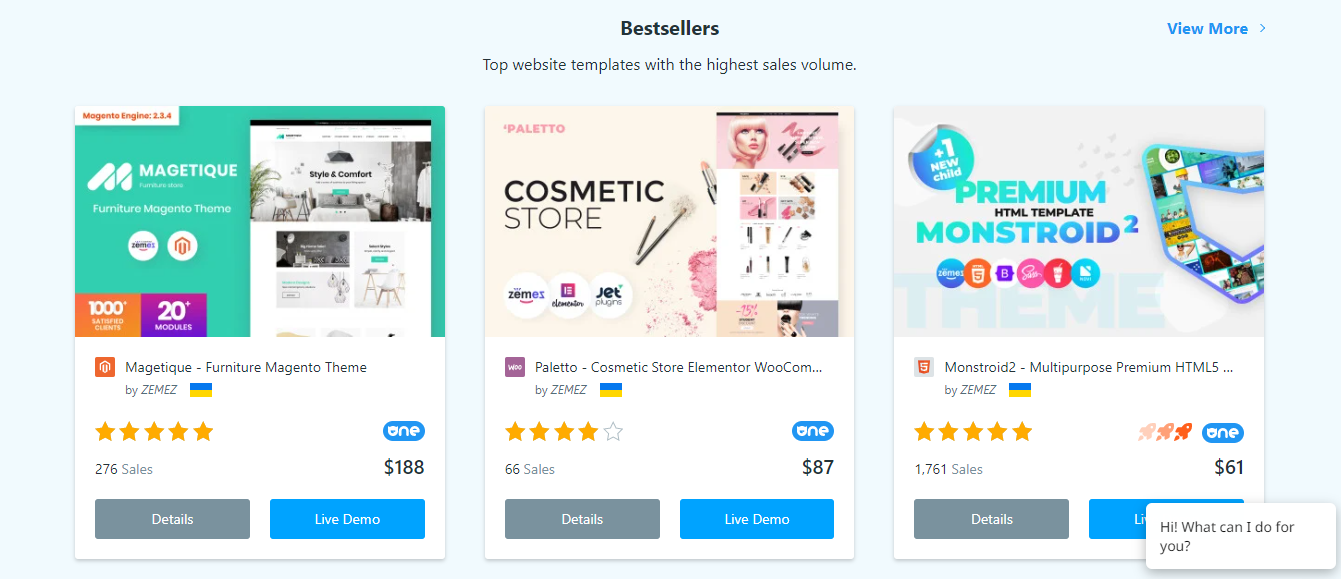Click the ONE badge on Paletto card
This screenshot has height=579, width=1341.
coord(813,431)
